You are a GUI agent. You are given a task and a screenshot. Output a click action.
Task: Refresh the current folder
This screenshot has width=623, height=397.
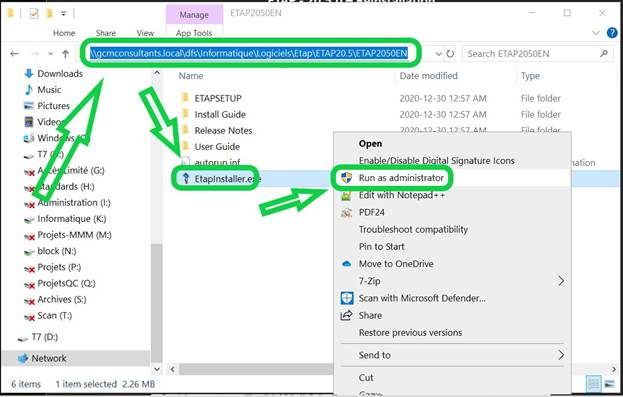(x=450, y=54)
